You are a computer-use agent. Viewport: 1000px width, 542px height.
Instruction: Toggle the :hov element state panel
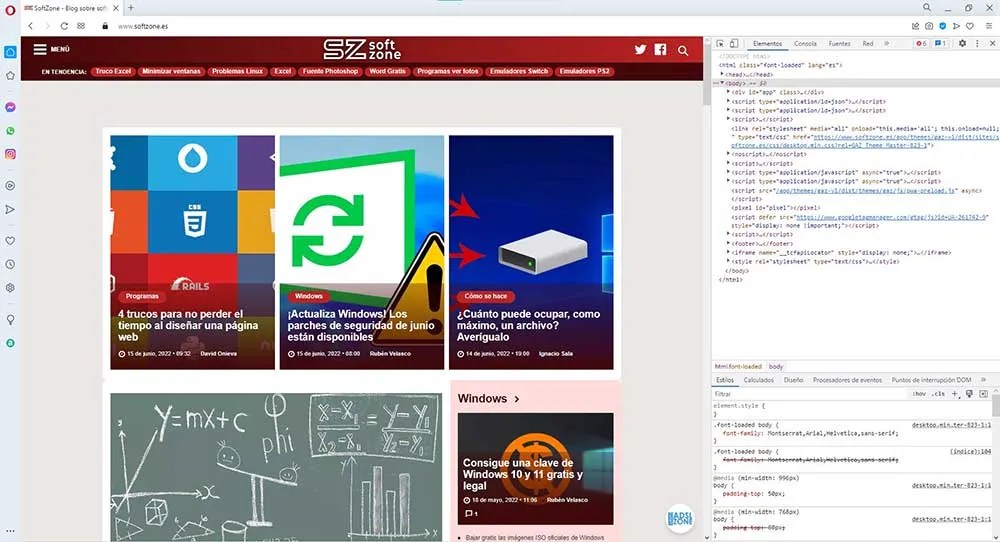tap(919, 394)
